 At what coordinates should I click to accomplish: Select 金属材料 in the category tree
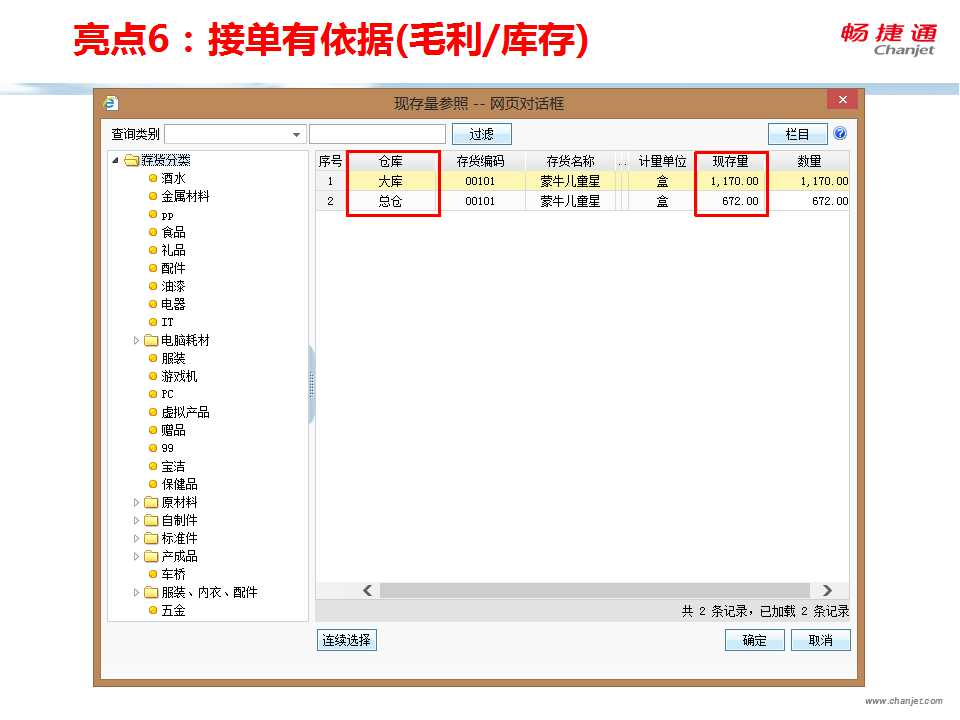pos(185,197)
